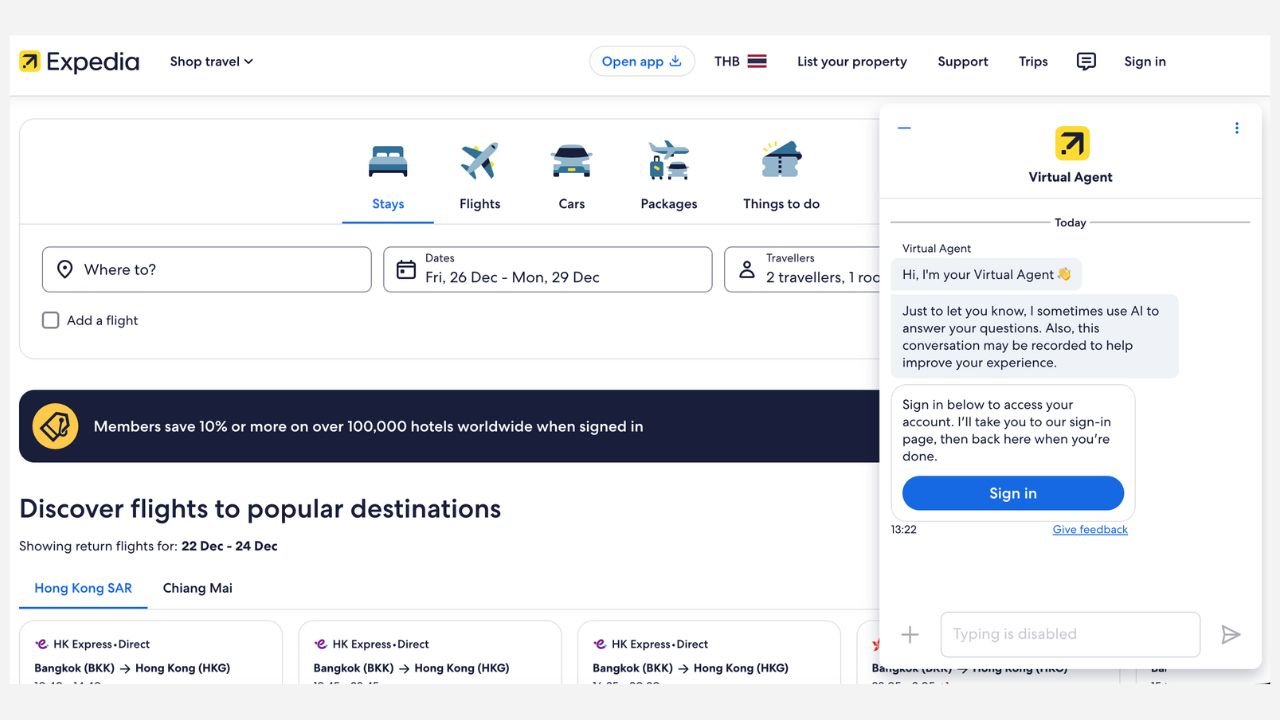The image size is (1280, 720).
Task: Open the messages chat icon in header
Action: [1086, 62]
